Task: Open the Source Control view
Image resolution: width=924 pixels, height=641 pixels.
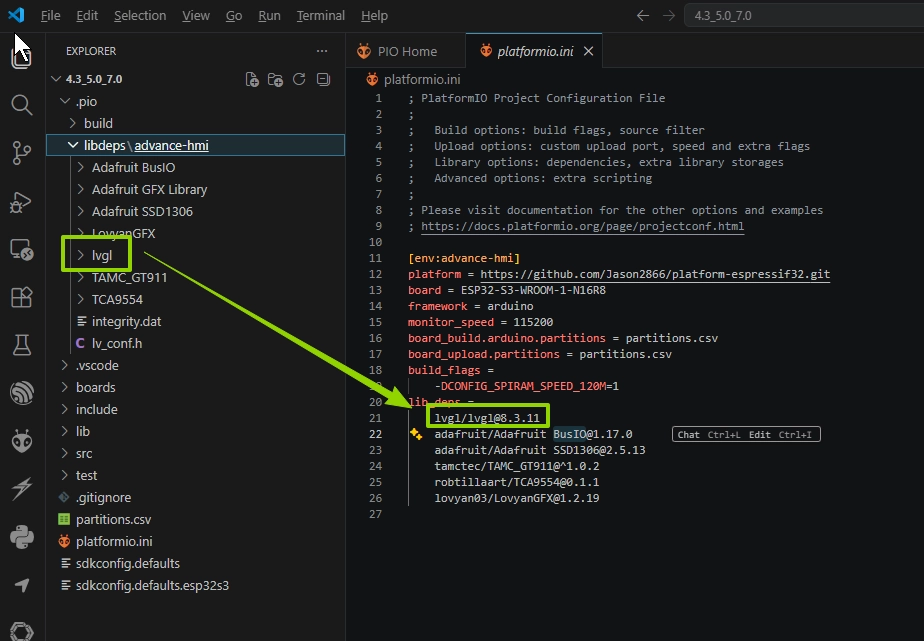Action: click(22, 153)
